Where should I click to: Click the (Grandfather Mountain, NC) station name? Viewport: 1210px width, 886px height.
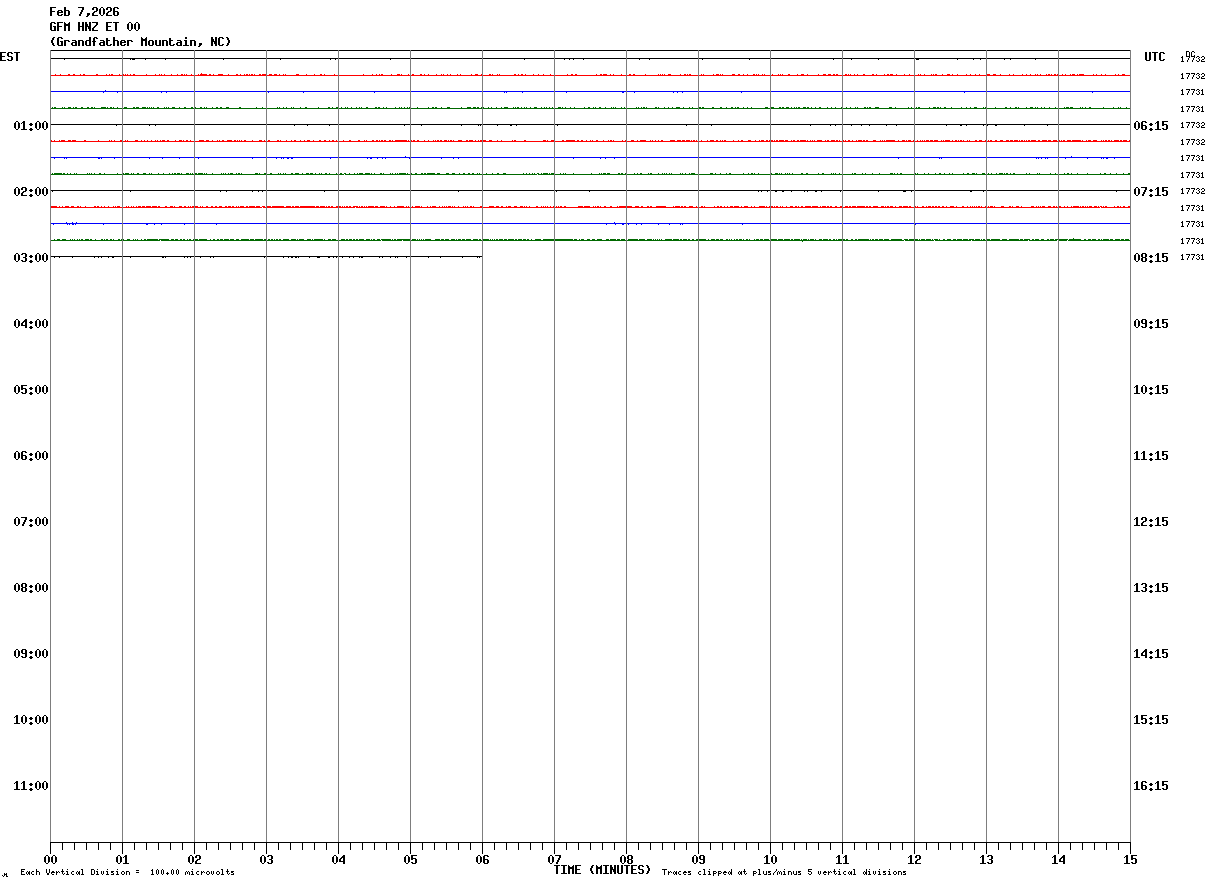(x=140, y=42)
